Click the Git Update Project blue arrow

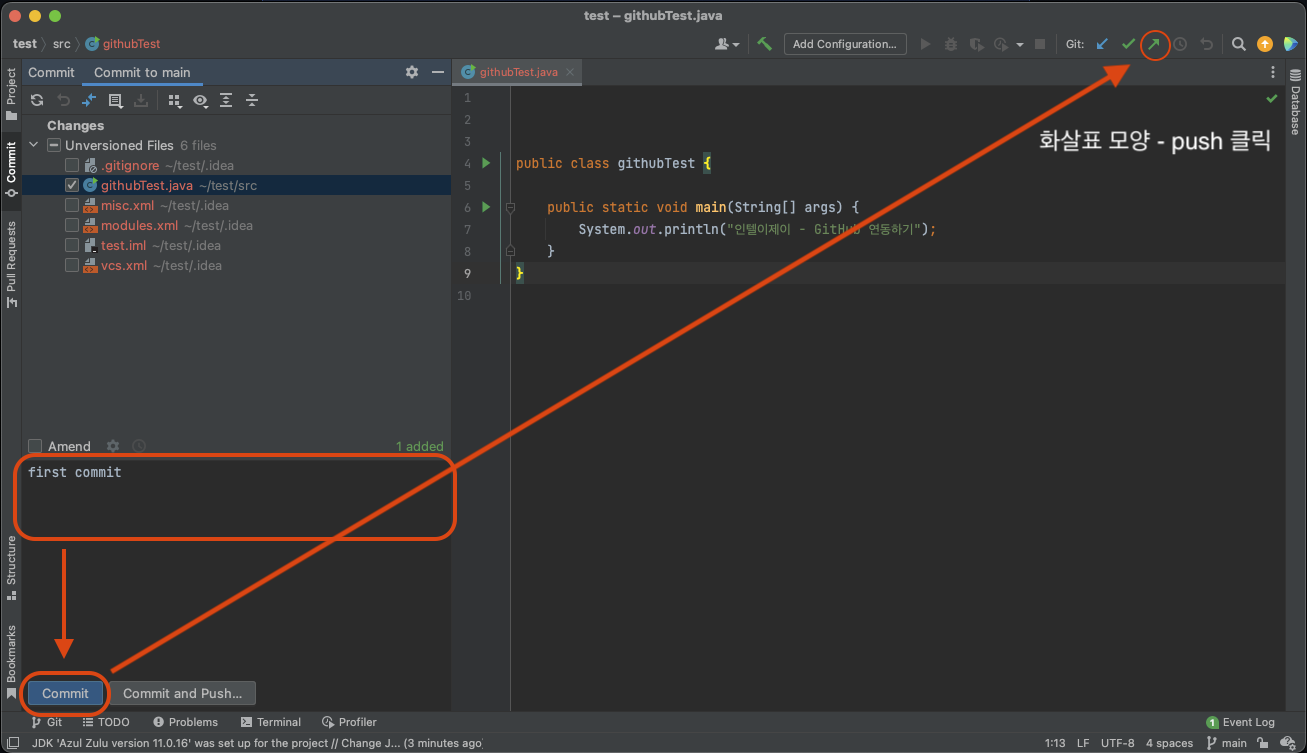(x=1103, y=44)
